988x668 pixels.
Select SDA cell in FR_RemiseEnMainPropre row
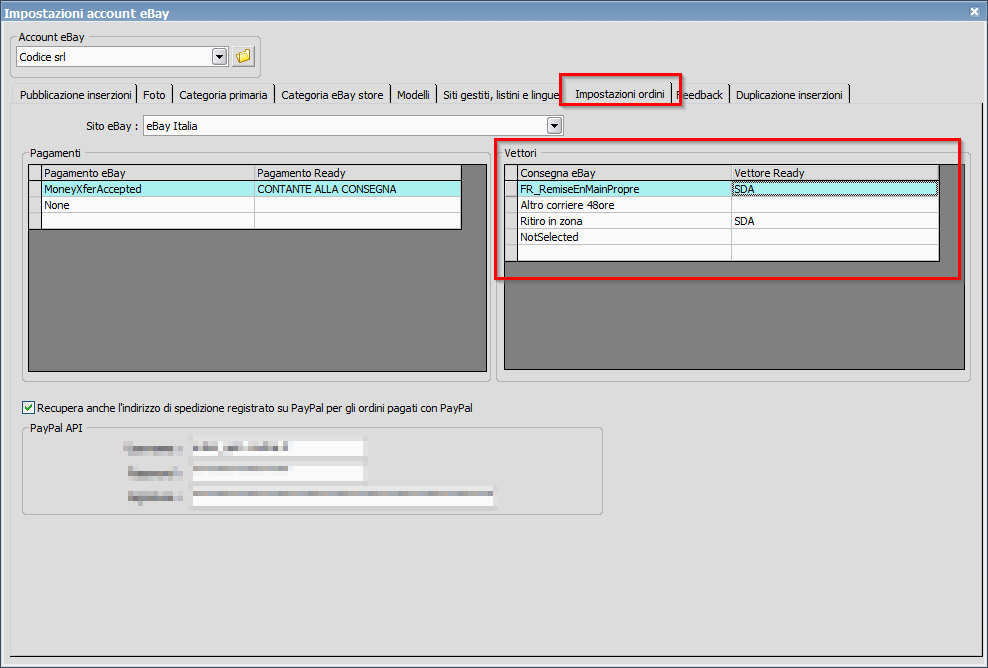(x=835, y=189)
